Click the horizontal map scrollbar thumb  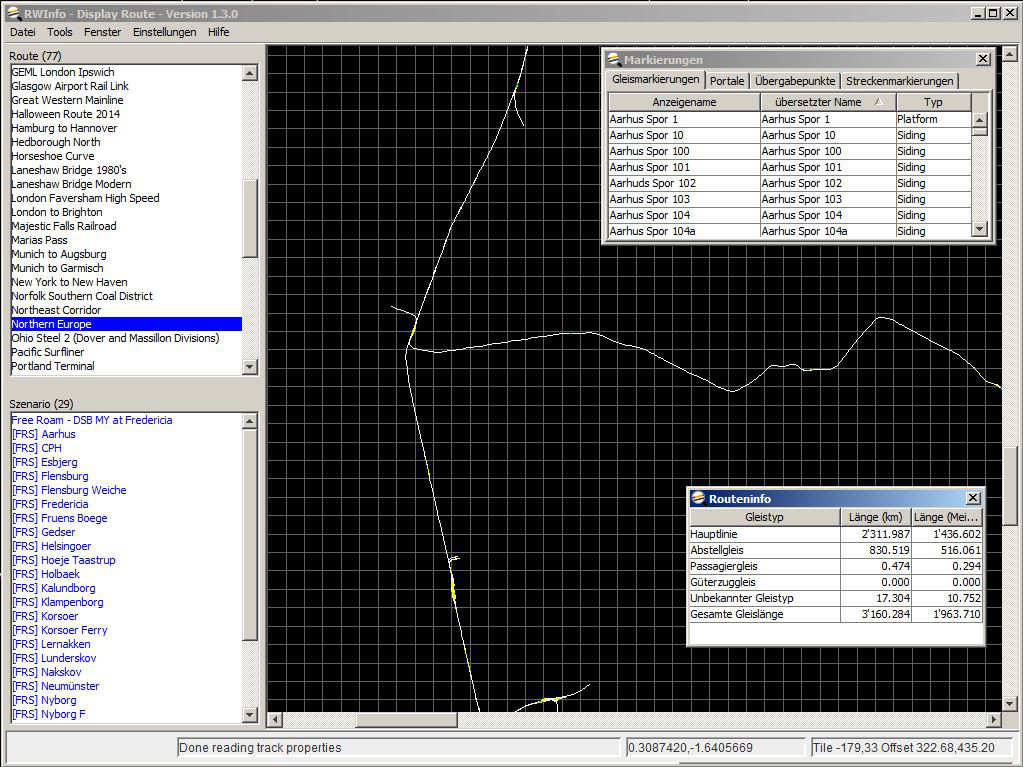406,720
